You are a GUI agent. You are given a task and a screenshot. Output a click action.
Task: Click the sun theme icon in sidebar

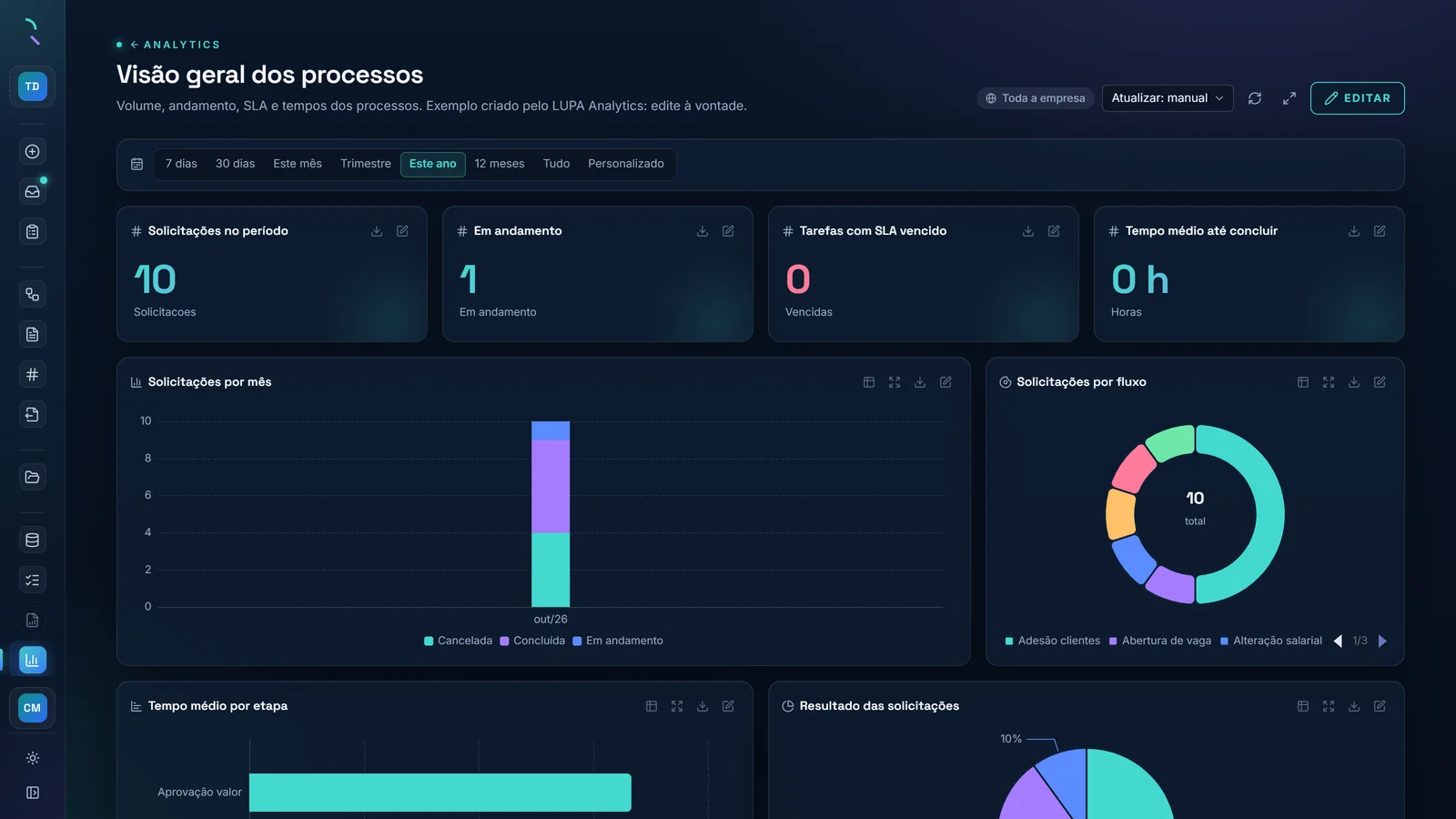click(32, 758)
